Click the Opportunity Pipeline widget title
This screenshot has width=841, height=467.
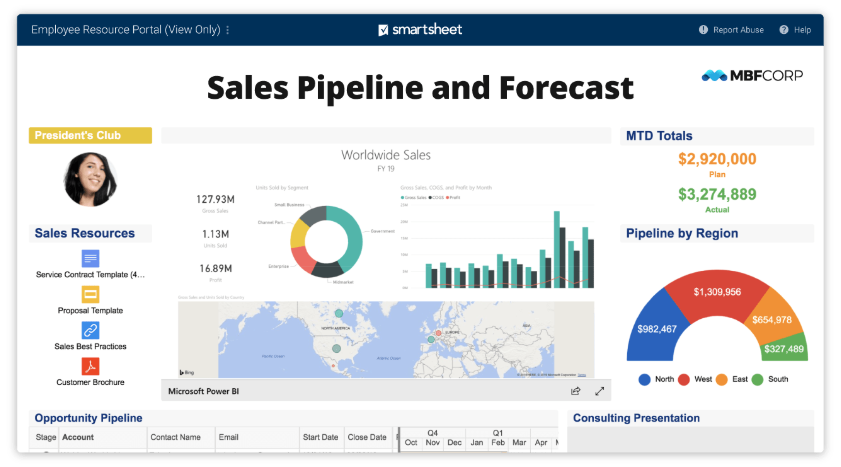[88, 418]
